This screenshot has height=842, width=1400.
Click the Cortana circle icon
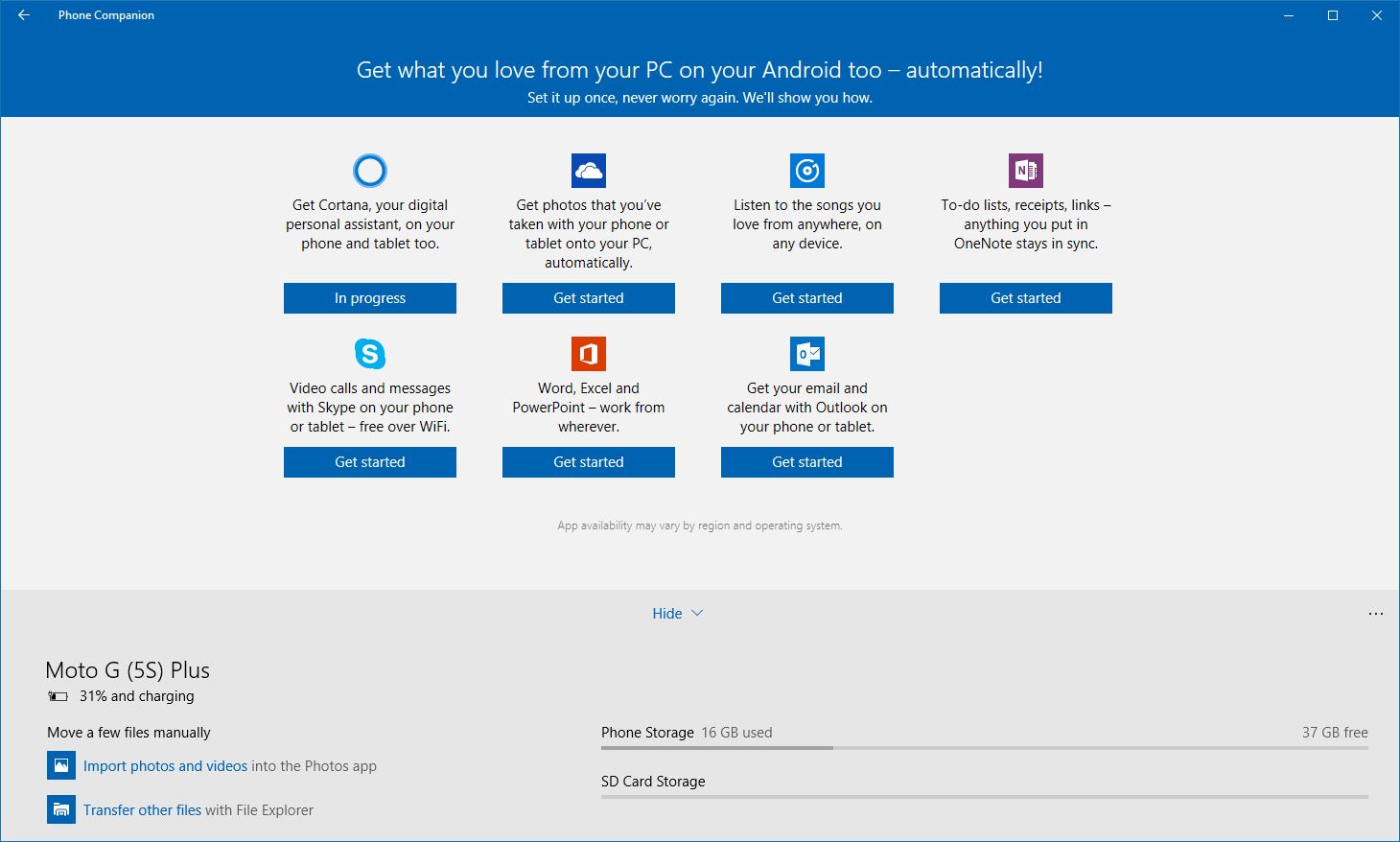pos(370,171)
